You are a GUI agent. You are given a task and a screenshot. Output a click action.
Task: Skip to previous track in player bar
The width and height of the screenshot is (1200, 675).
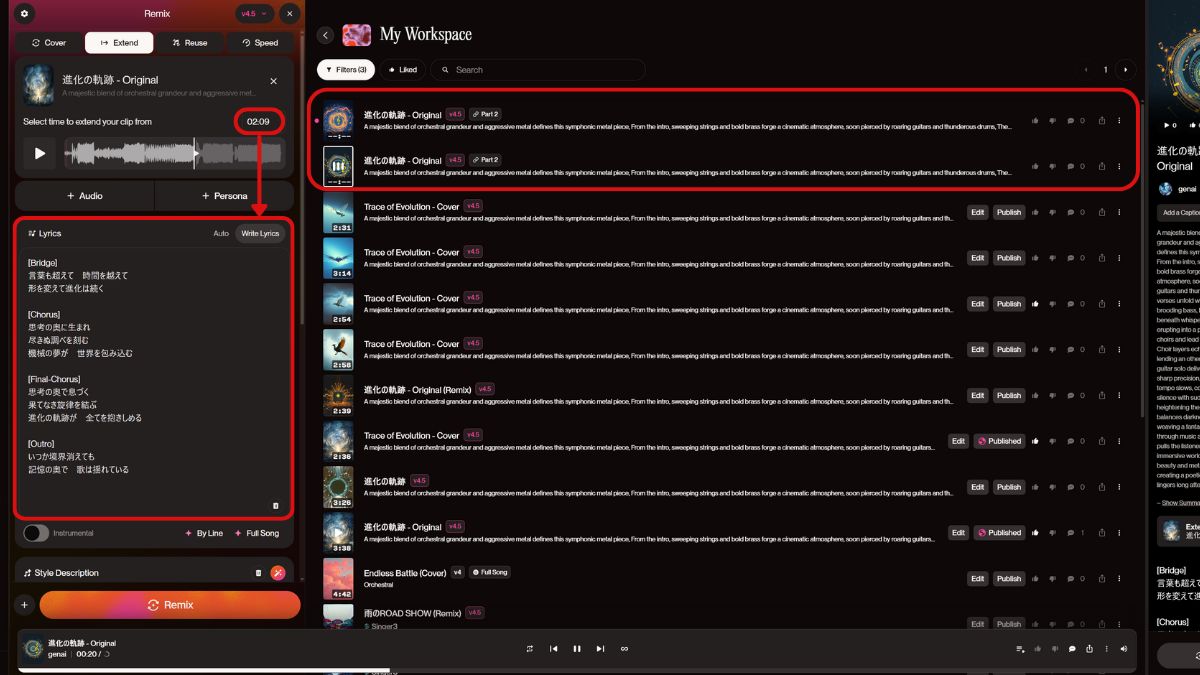[554, 649]
